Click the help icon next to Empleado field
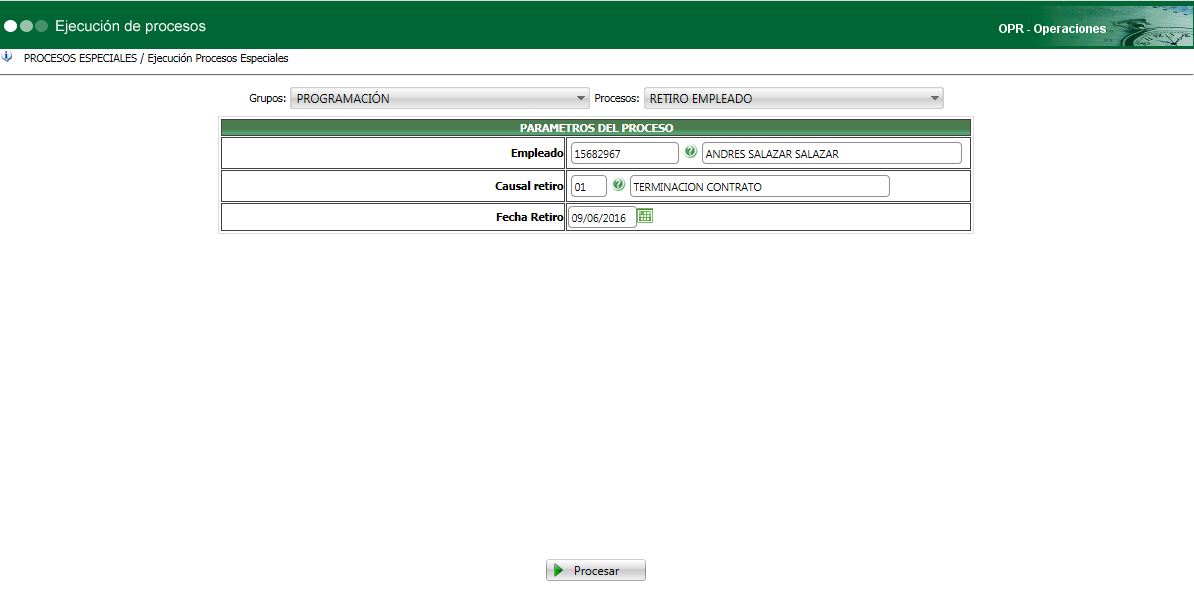Image resolution: width=1194 pixels, height=604 pixels. coord(691,152)
